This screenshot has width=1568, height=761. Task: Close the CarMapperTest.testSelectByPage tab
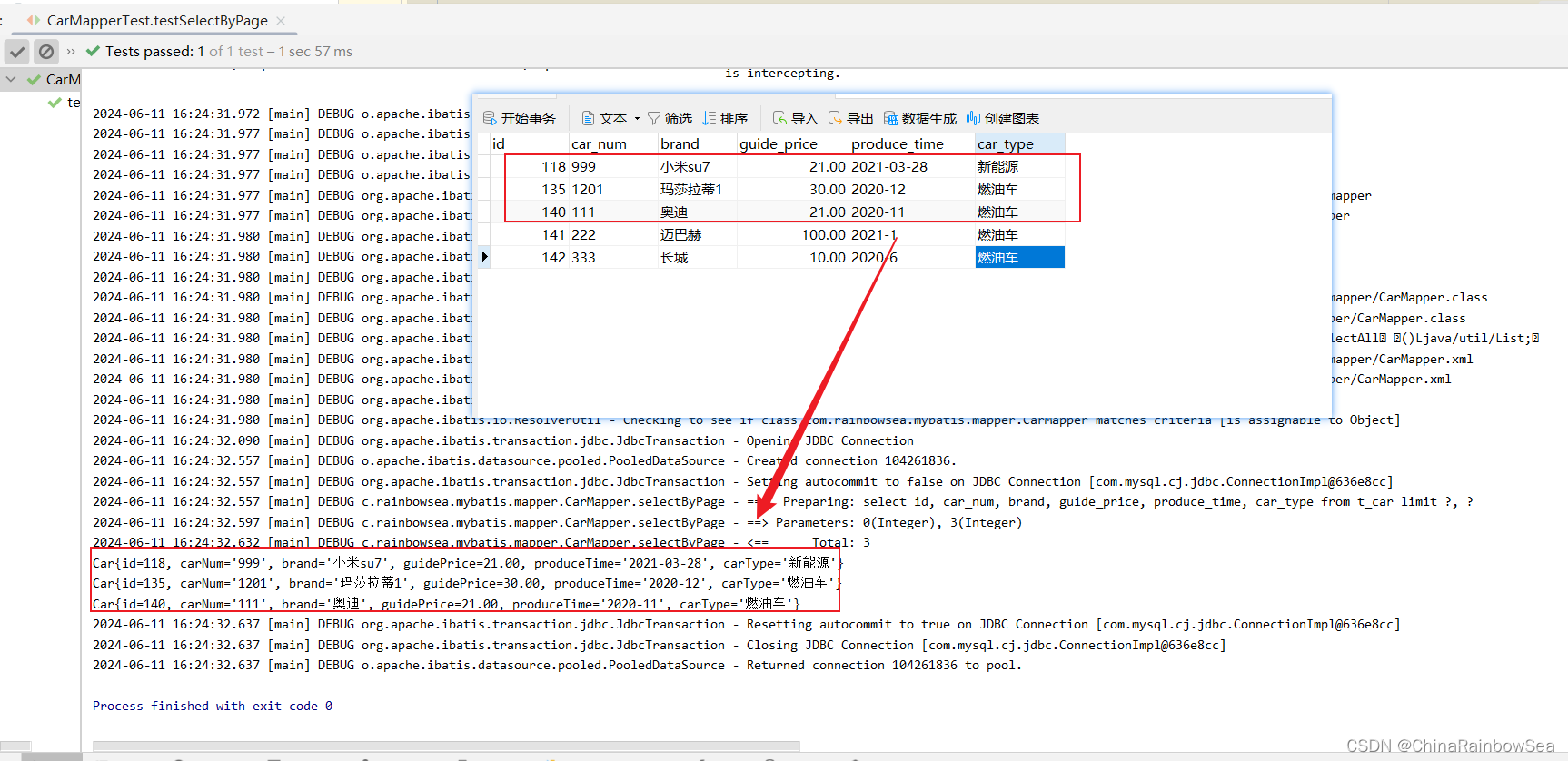click(x=281, y=20)
